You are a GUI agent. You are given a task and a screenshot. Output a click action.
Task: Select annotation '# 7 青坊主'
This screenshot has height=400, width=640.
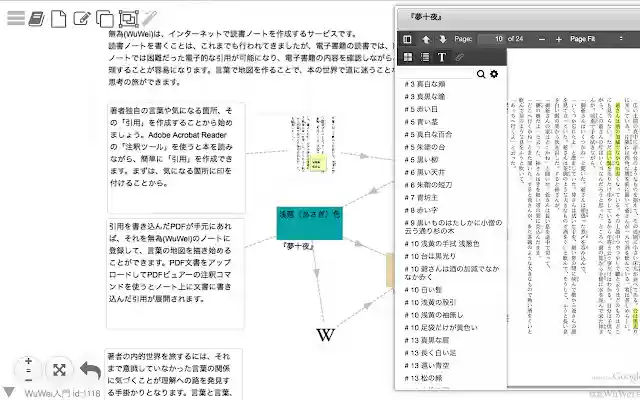[421, 198]
